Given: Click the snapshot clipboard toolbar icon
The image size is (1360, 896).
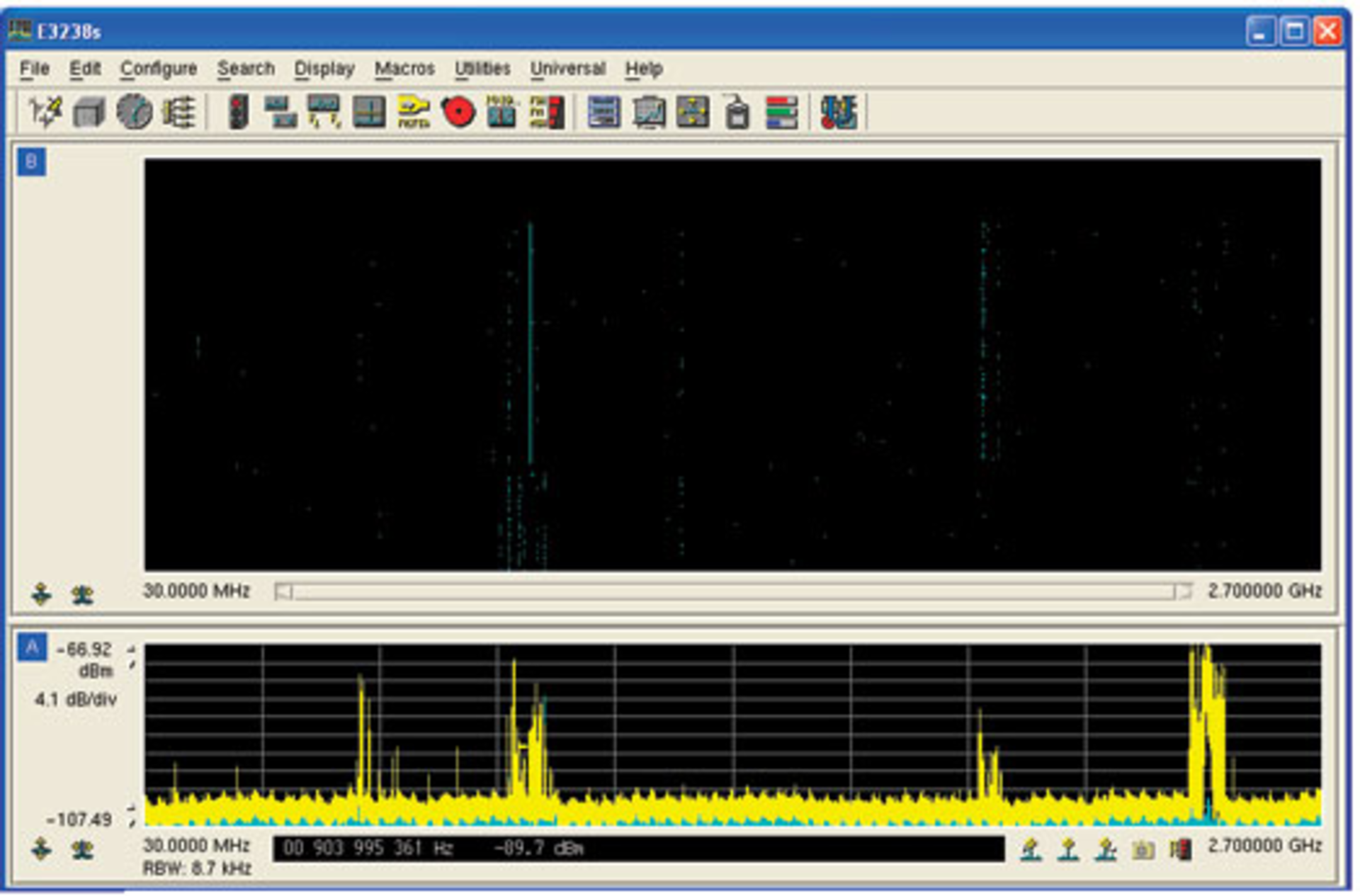Looking at the screenshot, I should coord(737,110).
